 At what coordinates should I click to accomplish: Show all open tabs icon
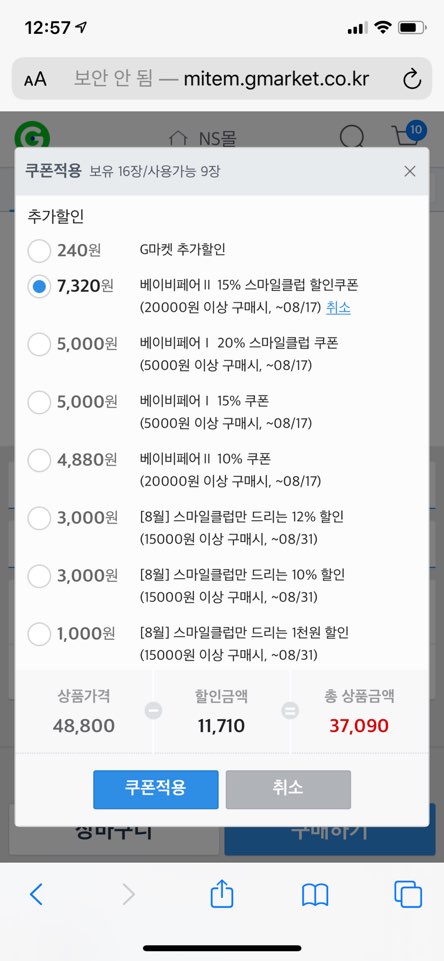(408, 894)
